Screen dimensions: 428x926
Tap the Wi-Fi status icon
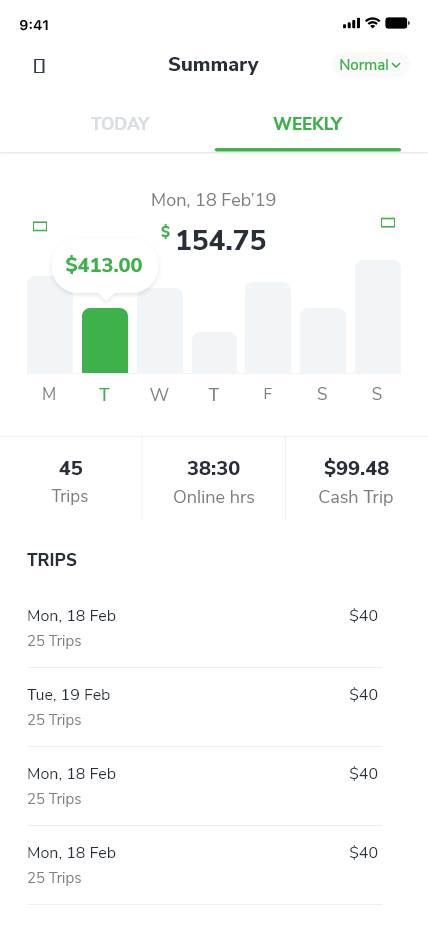[x=372, y=23]
